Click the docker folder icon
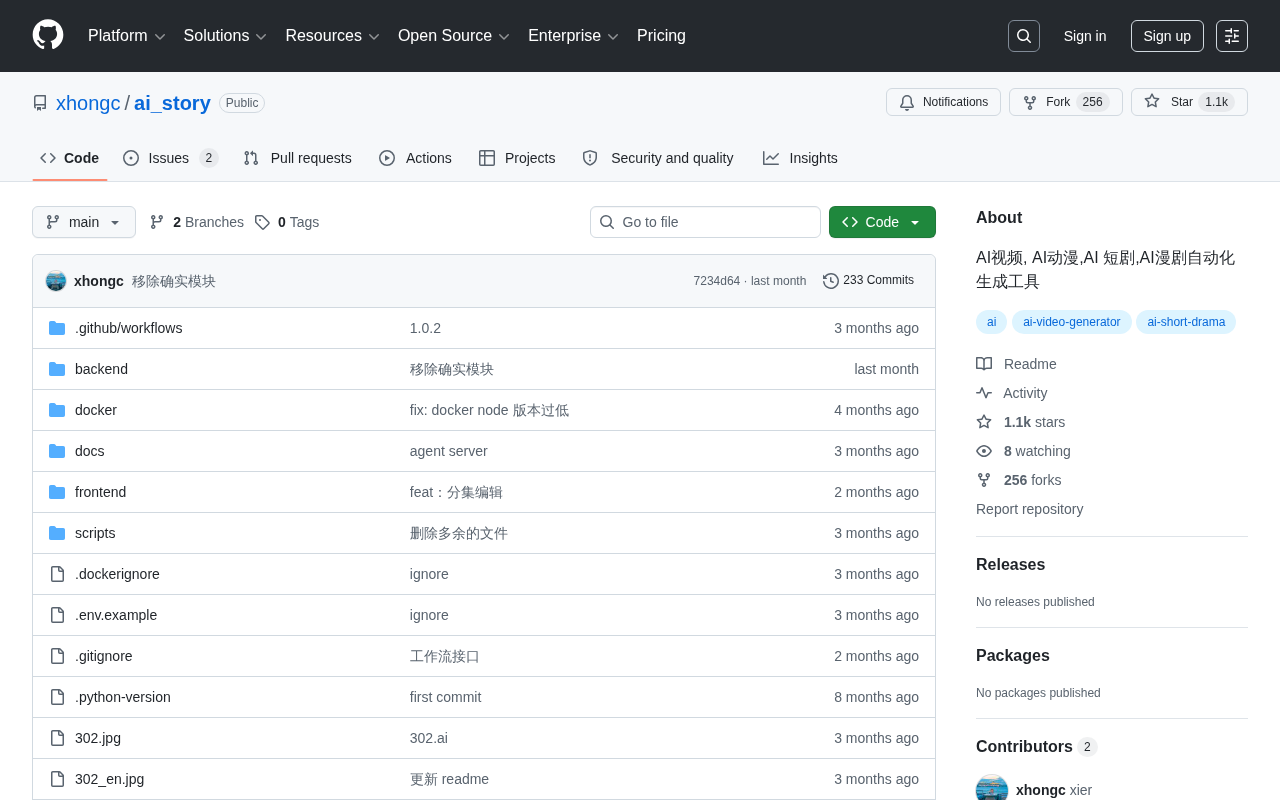This screenshot has width=1280, height=800. click(57, 410)
